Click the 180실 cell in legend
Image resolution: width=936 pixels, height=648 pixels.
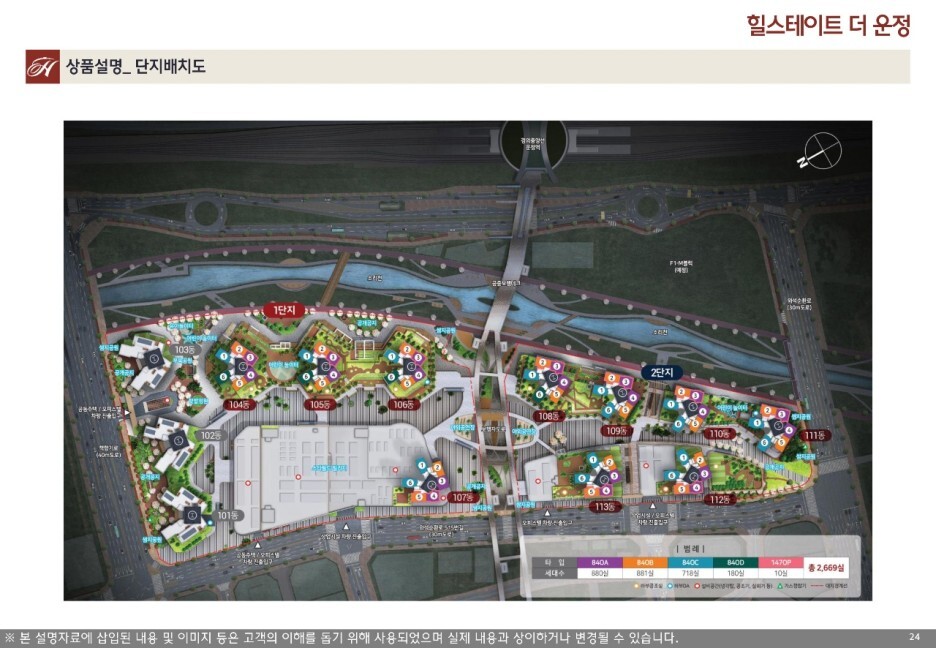click(735, 573)
